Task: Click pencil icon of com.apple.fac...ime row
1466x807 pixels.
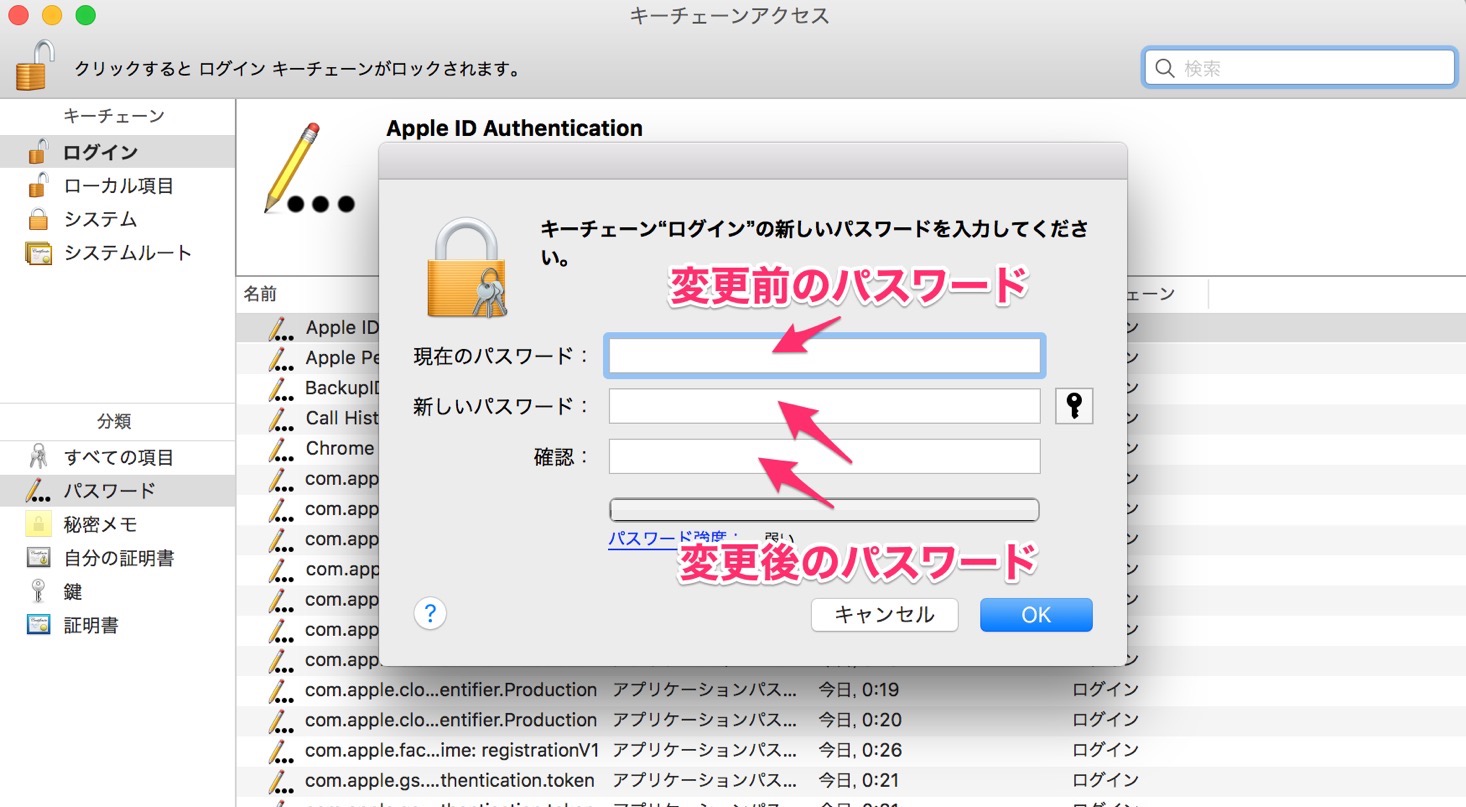Action: (x=281, y=750)
